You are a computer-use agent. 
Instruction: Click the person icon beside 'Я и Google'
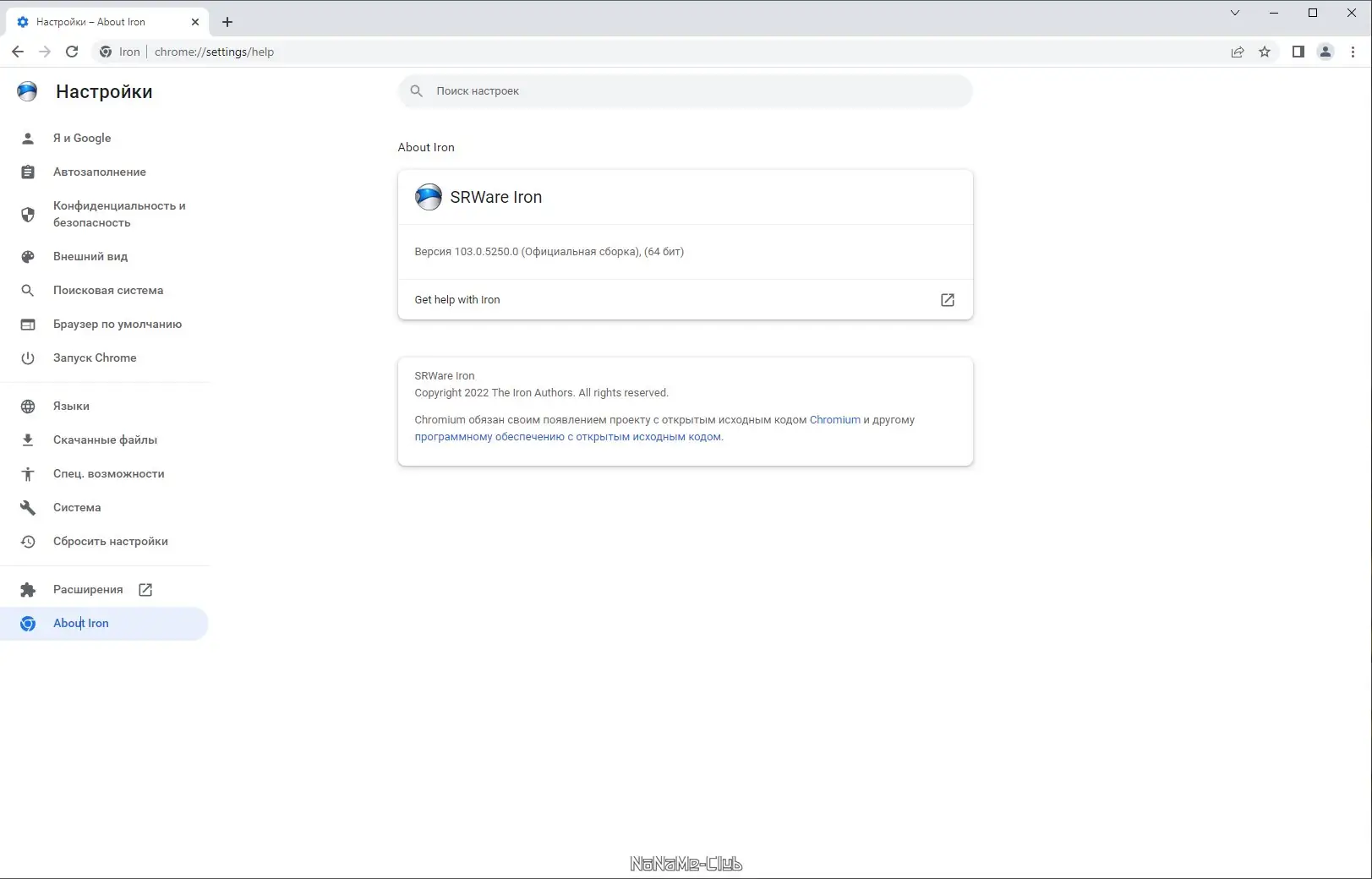coord(28,138)
